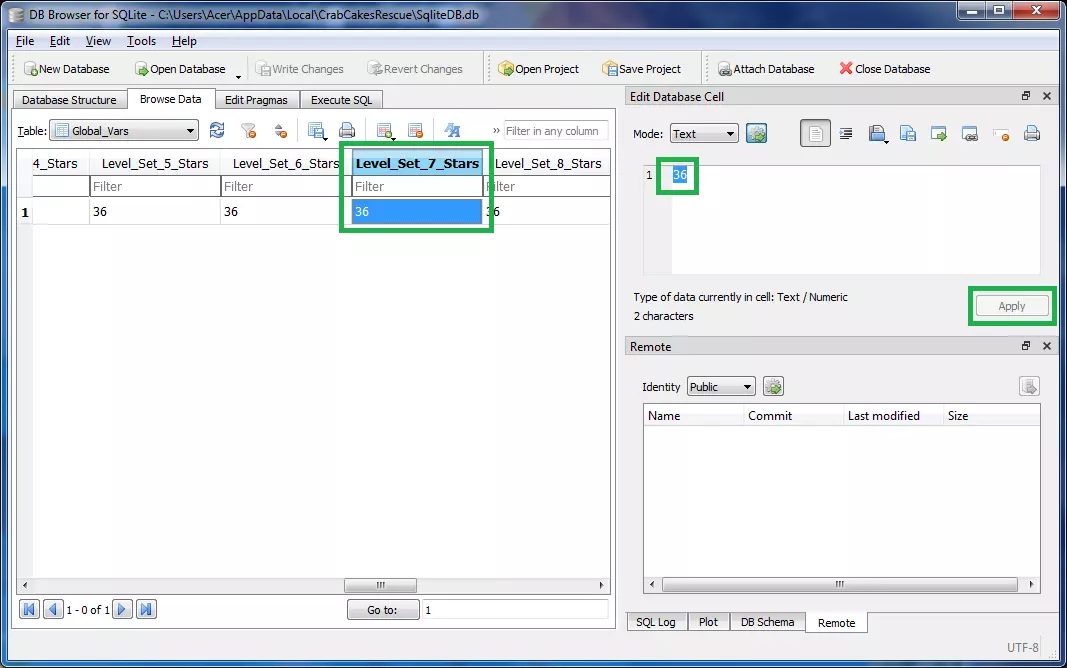Click the clear sorting icon
Viewport: 1067px width, 668px height.
pos(280,131)
